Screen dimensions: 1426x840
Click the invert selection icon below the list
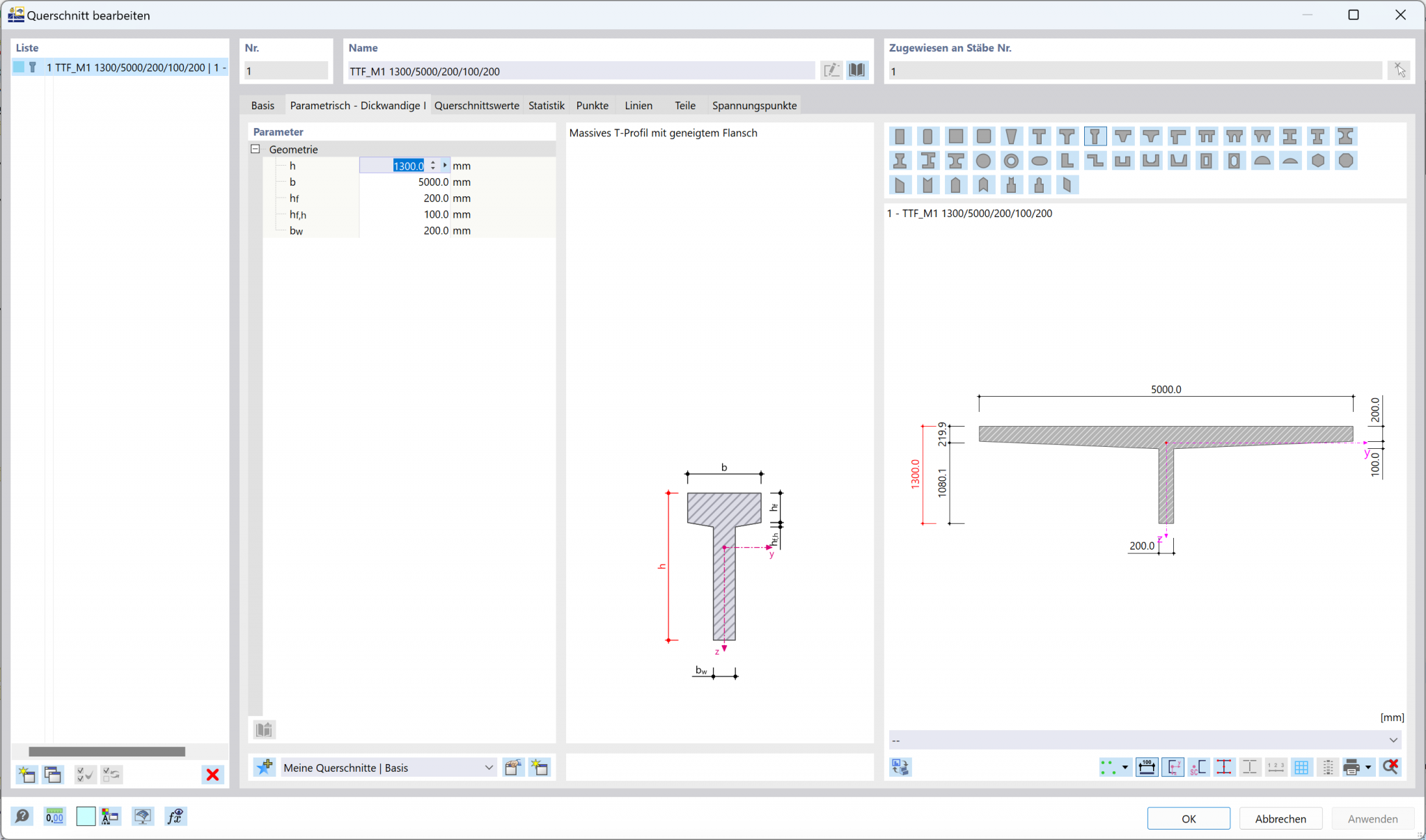tap(111, 775)
